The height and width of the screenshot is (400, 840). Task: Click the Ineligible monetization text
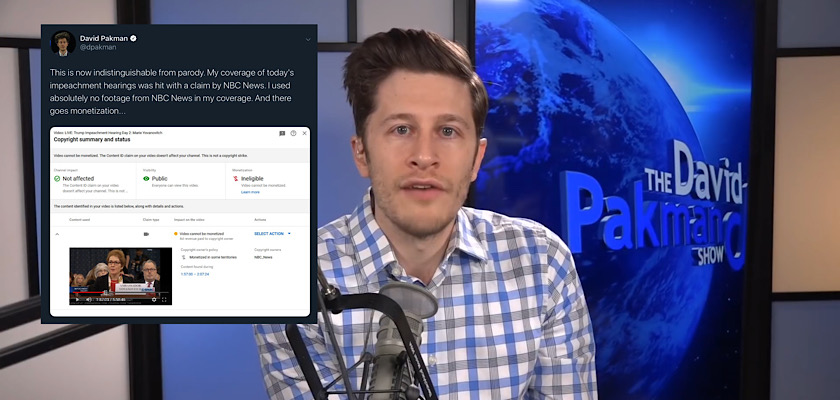(252, 178)
